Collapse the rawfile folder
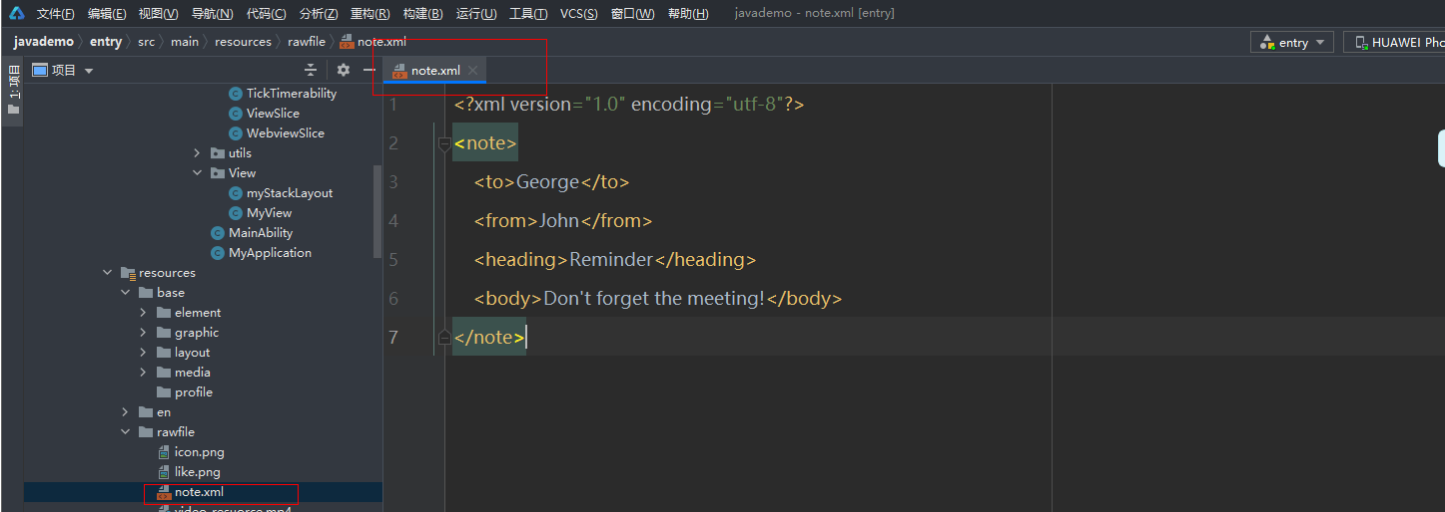1445x512 pixels. [125, 432]
